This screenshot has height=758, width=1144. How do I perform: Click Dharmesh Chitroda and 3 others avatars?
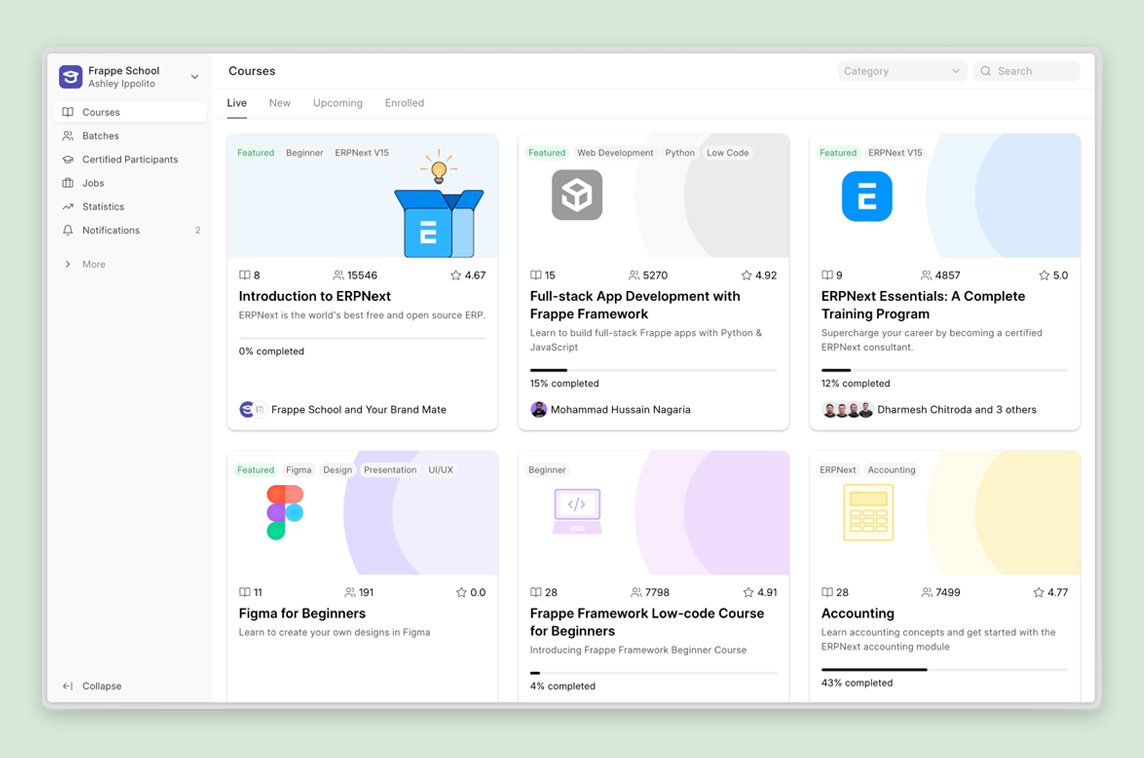coord(847,409)
